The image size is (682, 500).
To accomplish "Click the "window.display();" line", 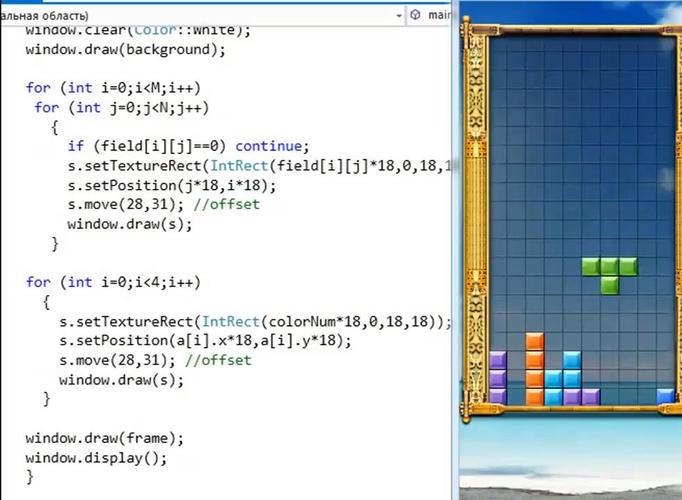I will 96,458.
